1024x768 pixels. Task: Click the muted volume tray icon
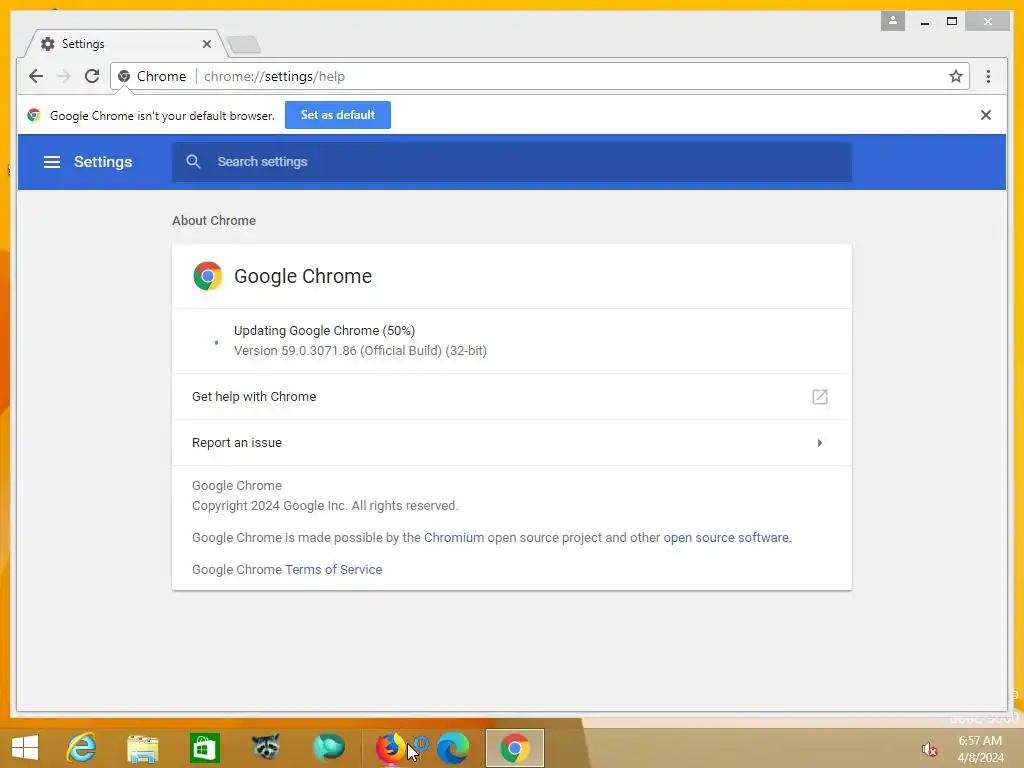tap(929, 749)
